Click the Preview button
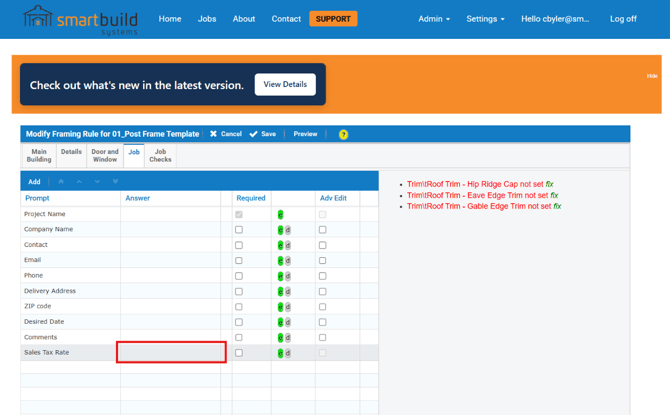 [x=305, y=134]
